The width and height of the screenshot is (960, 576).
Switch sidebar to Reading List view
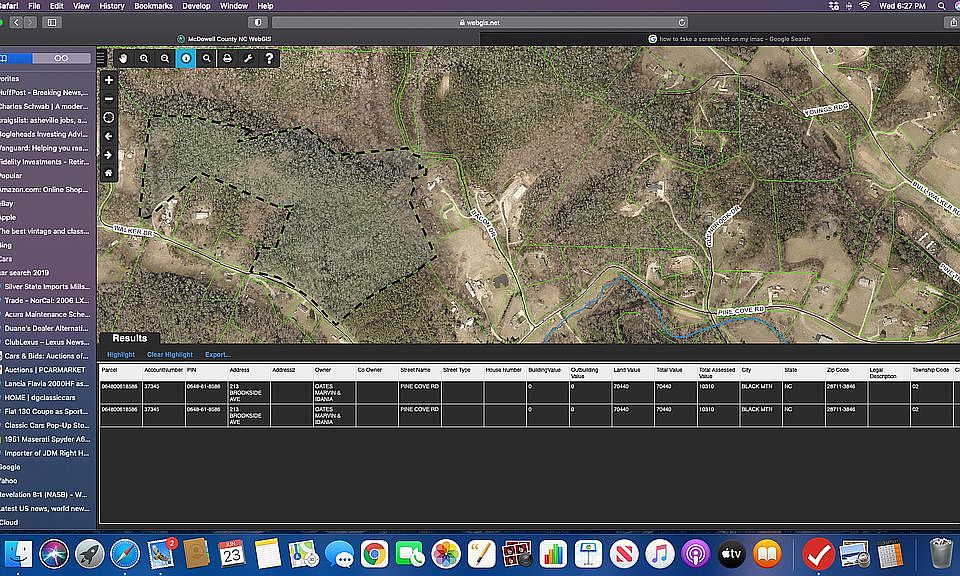[x=62, y=58]
